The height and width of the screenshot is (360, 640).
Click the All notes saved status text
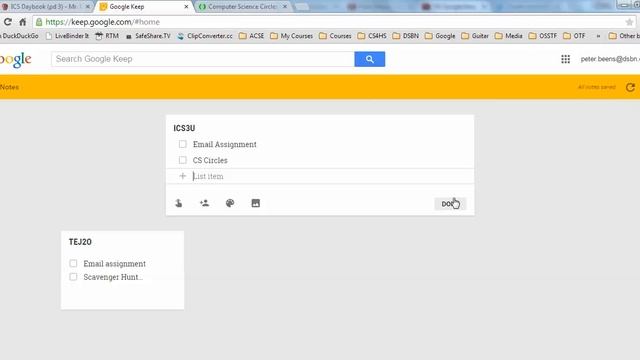tap(596, 87)
